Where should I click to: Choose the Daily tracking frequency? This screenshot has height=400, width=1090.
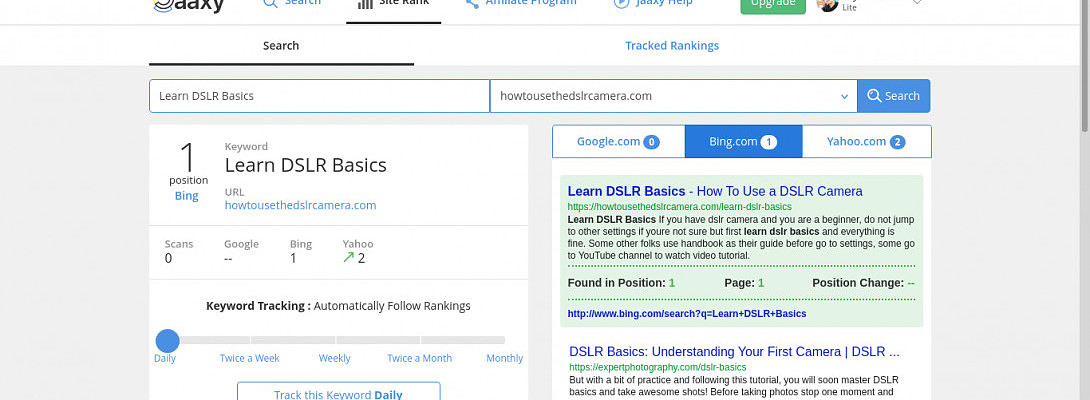point(165,358)
